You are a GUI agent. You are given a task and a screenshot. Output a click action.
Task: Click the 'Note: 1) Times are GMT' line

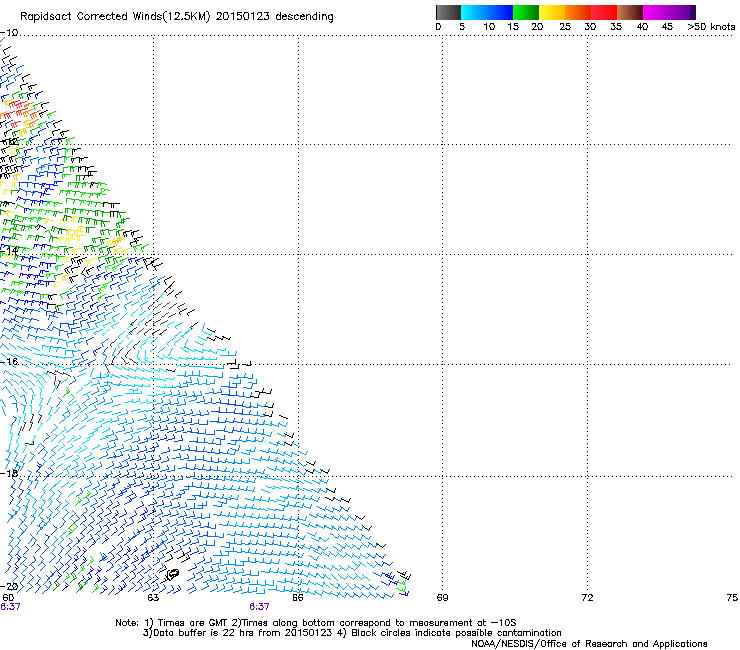pos(316,623)
